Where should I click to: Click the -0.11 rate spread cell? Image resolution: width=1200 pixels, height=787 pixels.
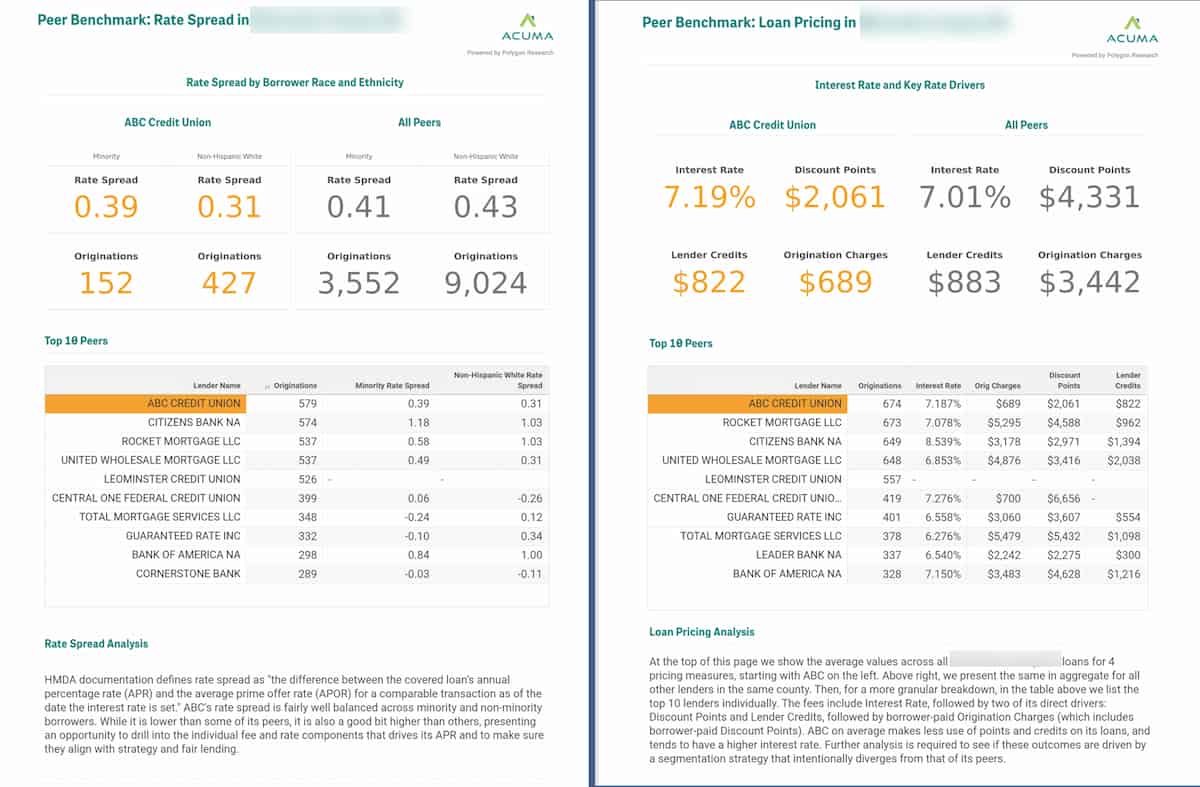point(530,574)
